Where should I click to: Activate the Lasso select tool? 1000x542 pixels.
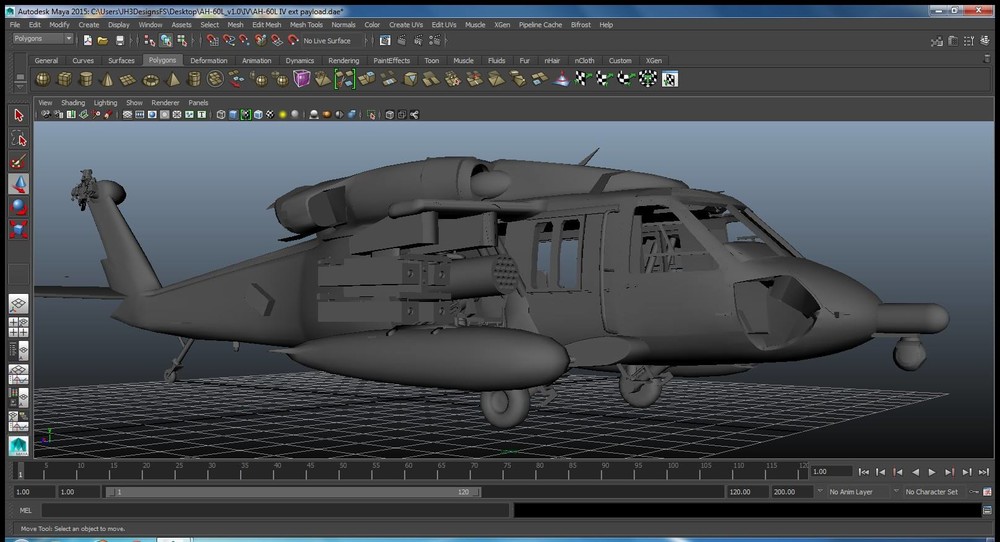[x=18, y=140]
